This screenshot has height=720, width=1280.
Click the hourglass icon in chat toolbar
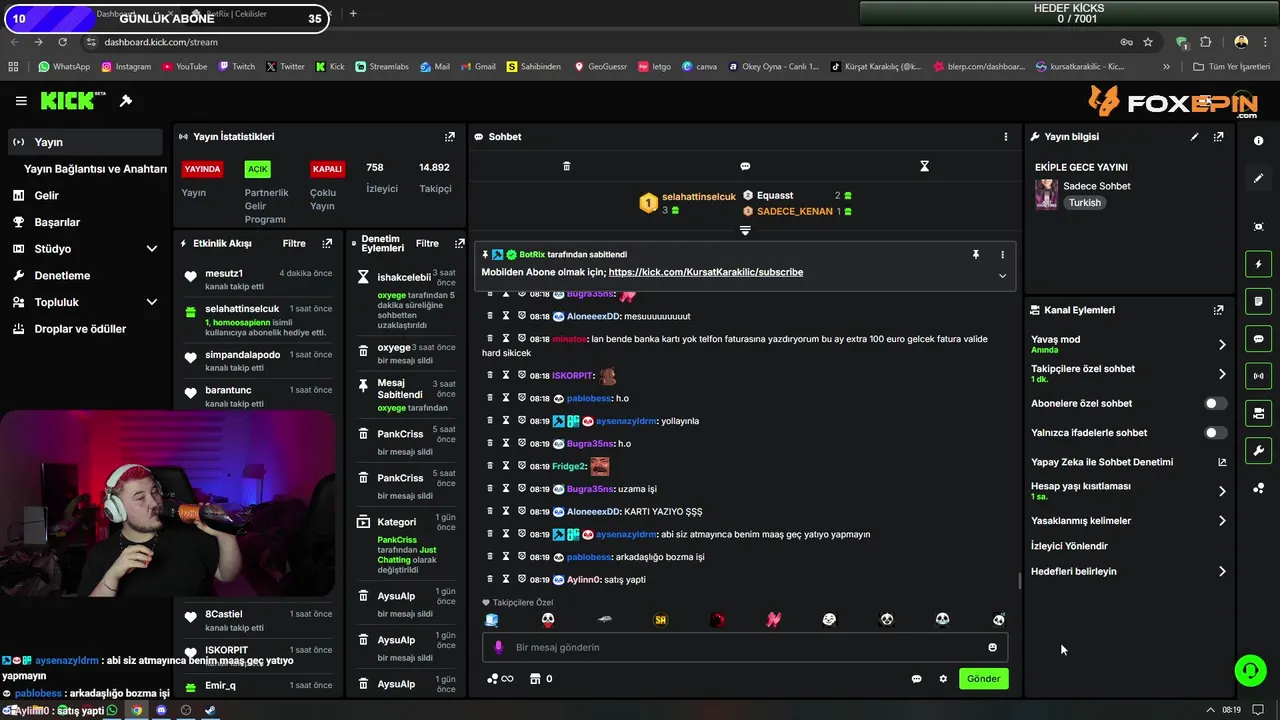pos(924,166)
